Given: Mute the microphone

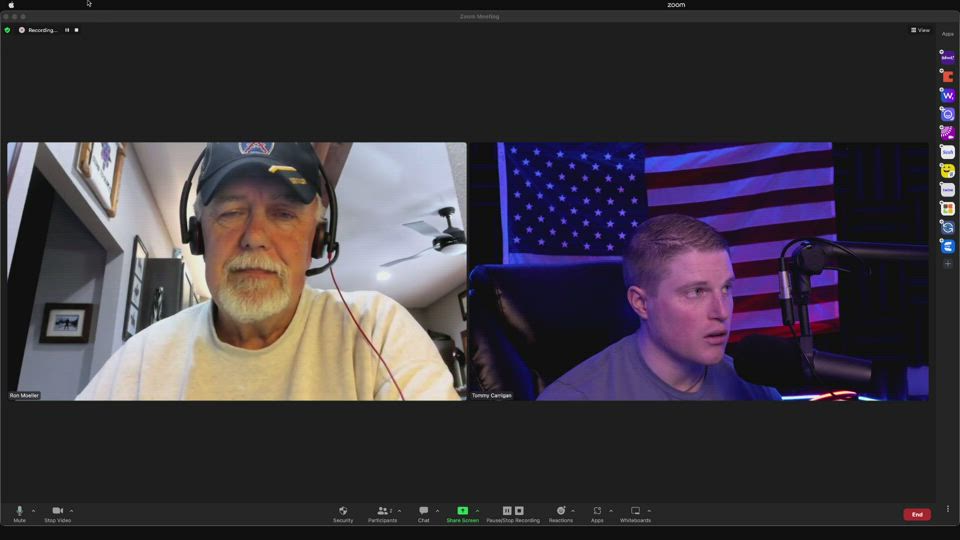Looking at the screenshot, I should pyautogui.click(x=19, y=512).
